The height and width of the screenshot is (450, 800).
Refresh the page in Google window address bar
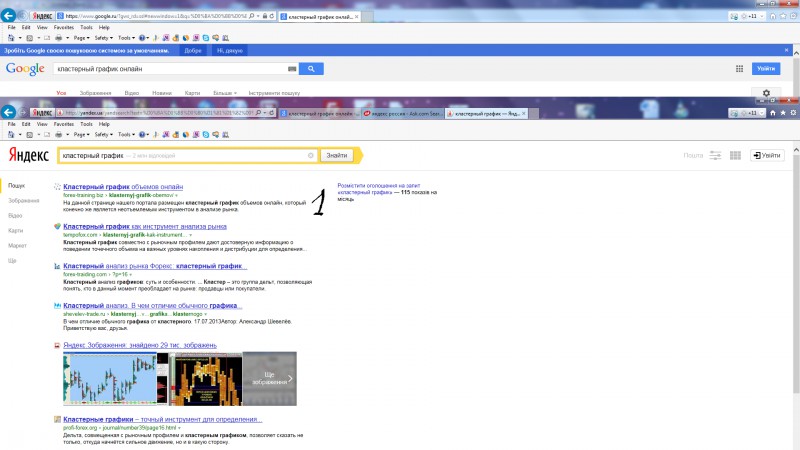click(272, 16)
